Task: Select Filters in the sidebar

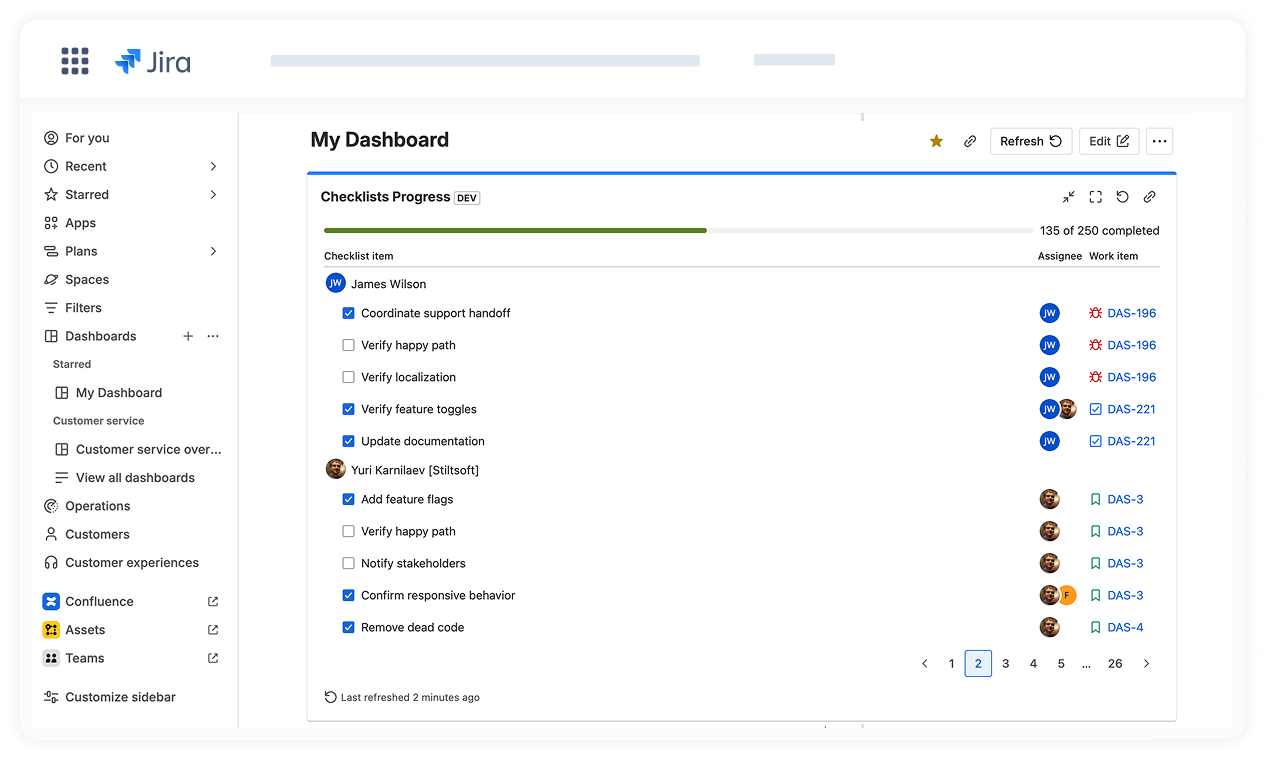Action: coord(83,308)
